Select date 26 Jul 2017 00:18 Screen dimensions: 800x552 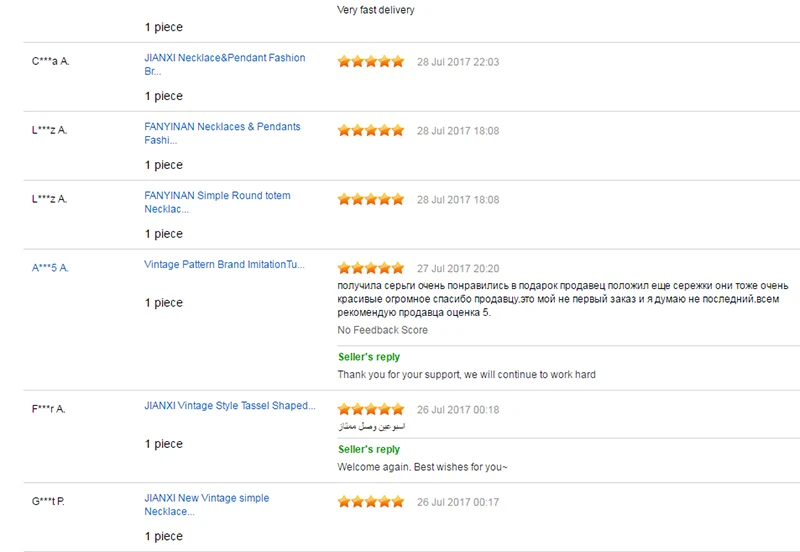click(x=458, y=410)
